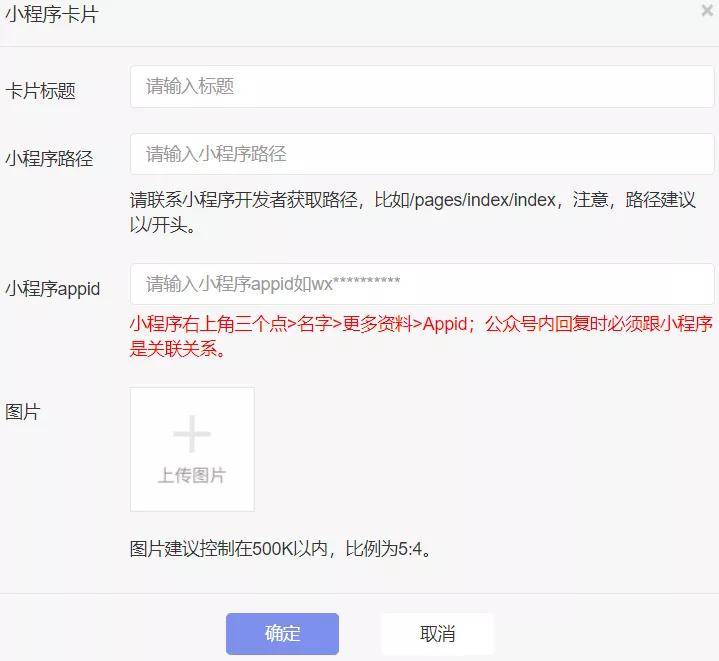The image size is (719, 661).
Task: Click the 以/开头 hint line
Action: (162, 225)
